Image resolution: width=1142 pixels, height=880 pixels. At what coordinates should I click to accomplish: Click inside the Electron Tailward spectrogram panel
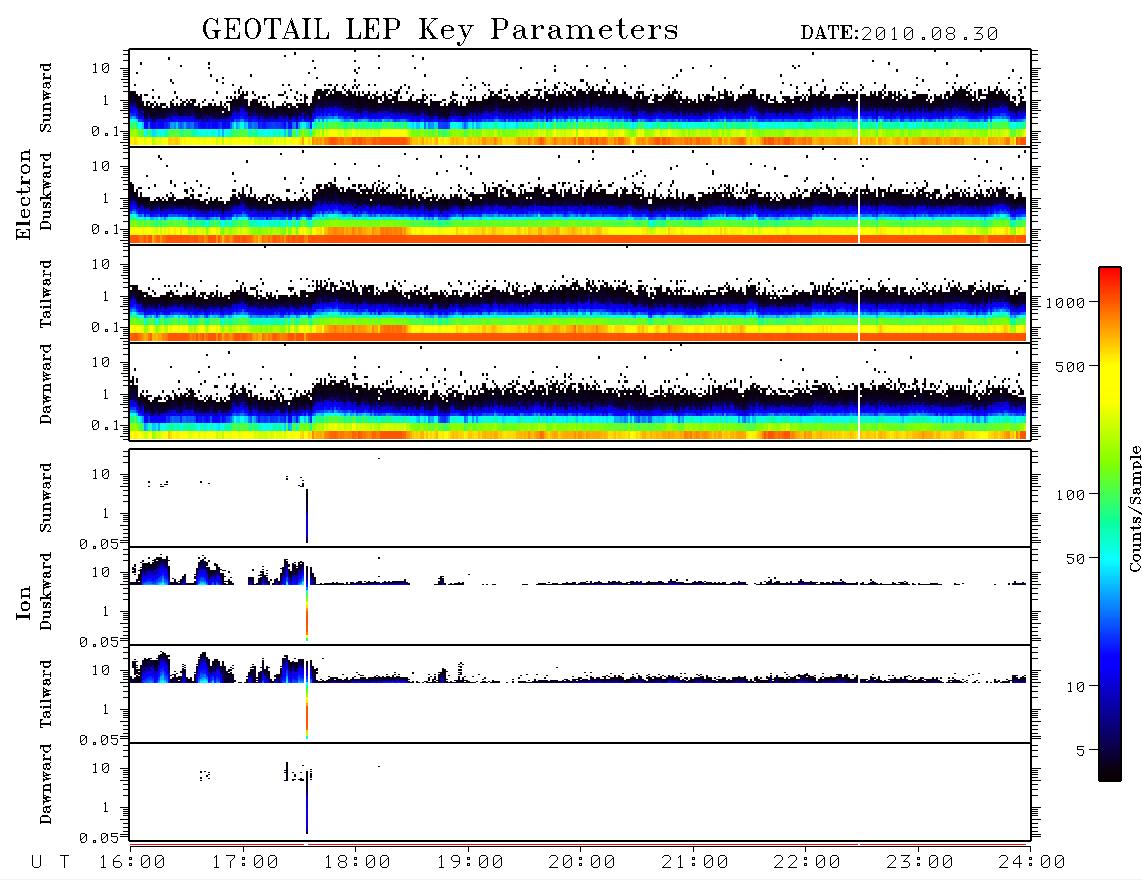(580, 294)
